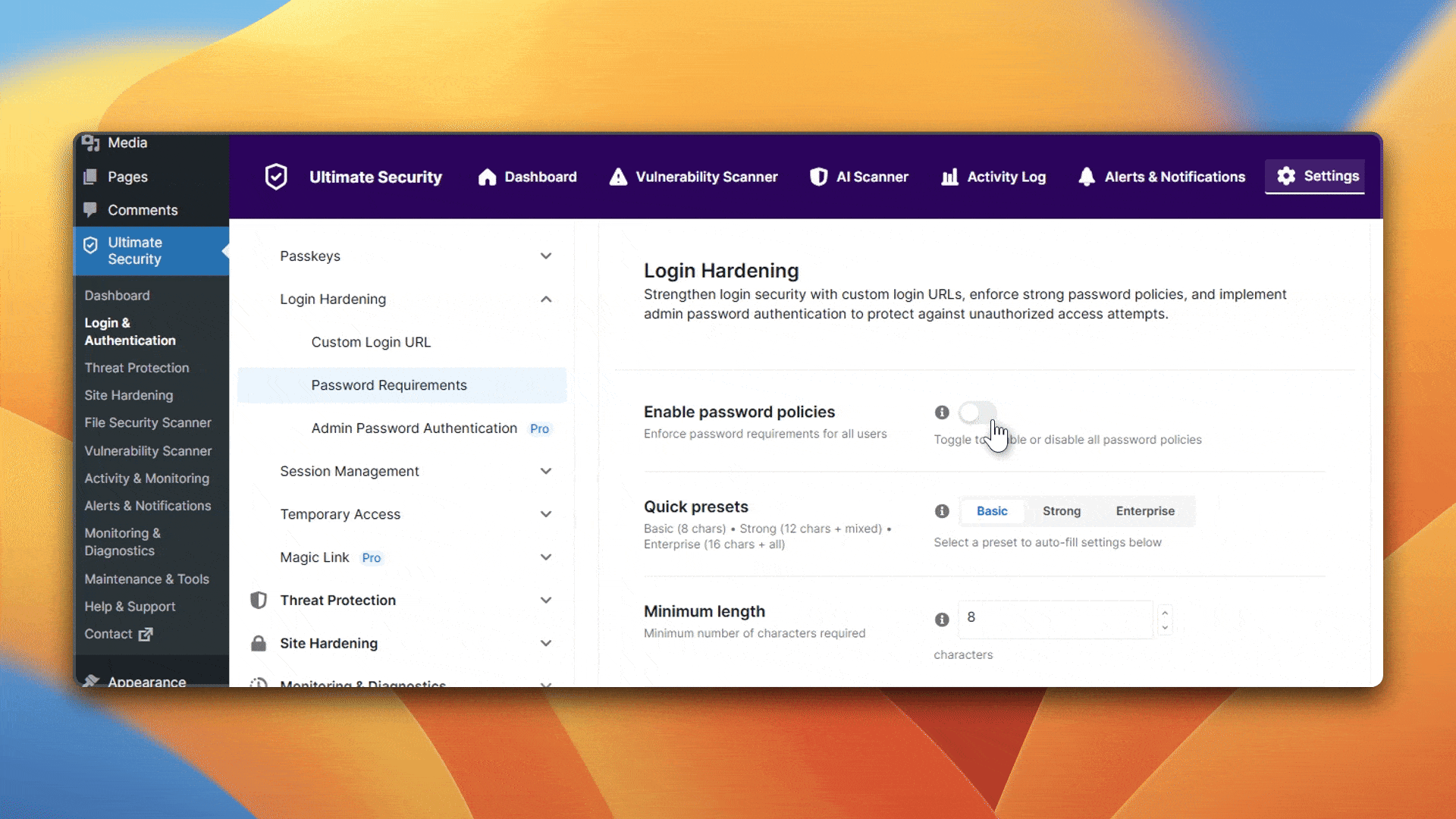The height and width of the screenshot is (819, 1456).
Task: Open the Contact external link
Action: click(118, 634)
